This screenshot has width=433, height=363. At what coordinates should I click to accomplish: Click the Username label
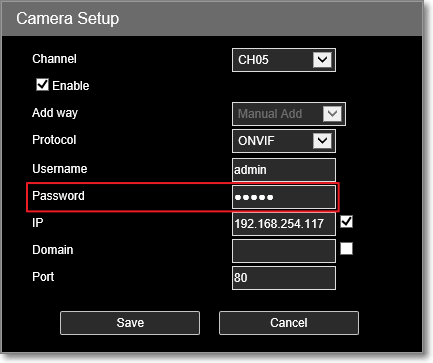tap(60, 169)
